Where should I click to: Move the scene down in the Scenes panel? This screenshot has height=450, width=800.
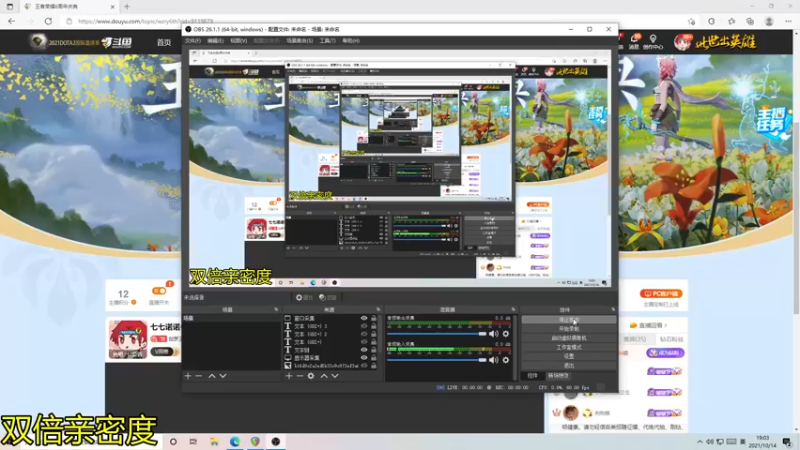(x=223, y=376)
